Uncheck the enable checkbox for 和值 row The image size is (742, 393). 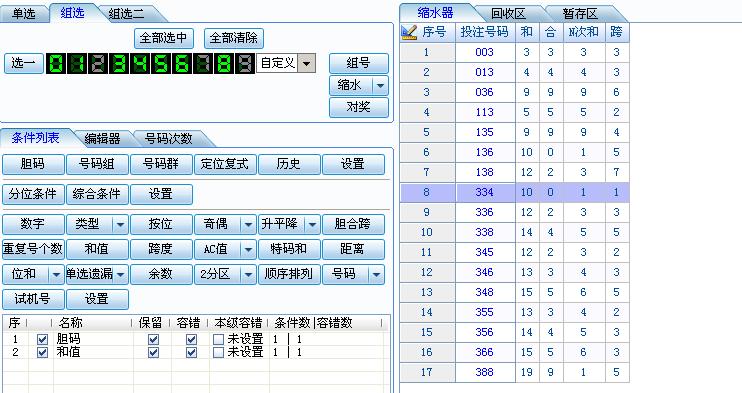tap(42, 352)
